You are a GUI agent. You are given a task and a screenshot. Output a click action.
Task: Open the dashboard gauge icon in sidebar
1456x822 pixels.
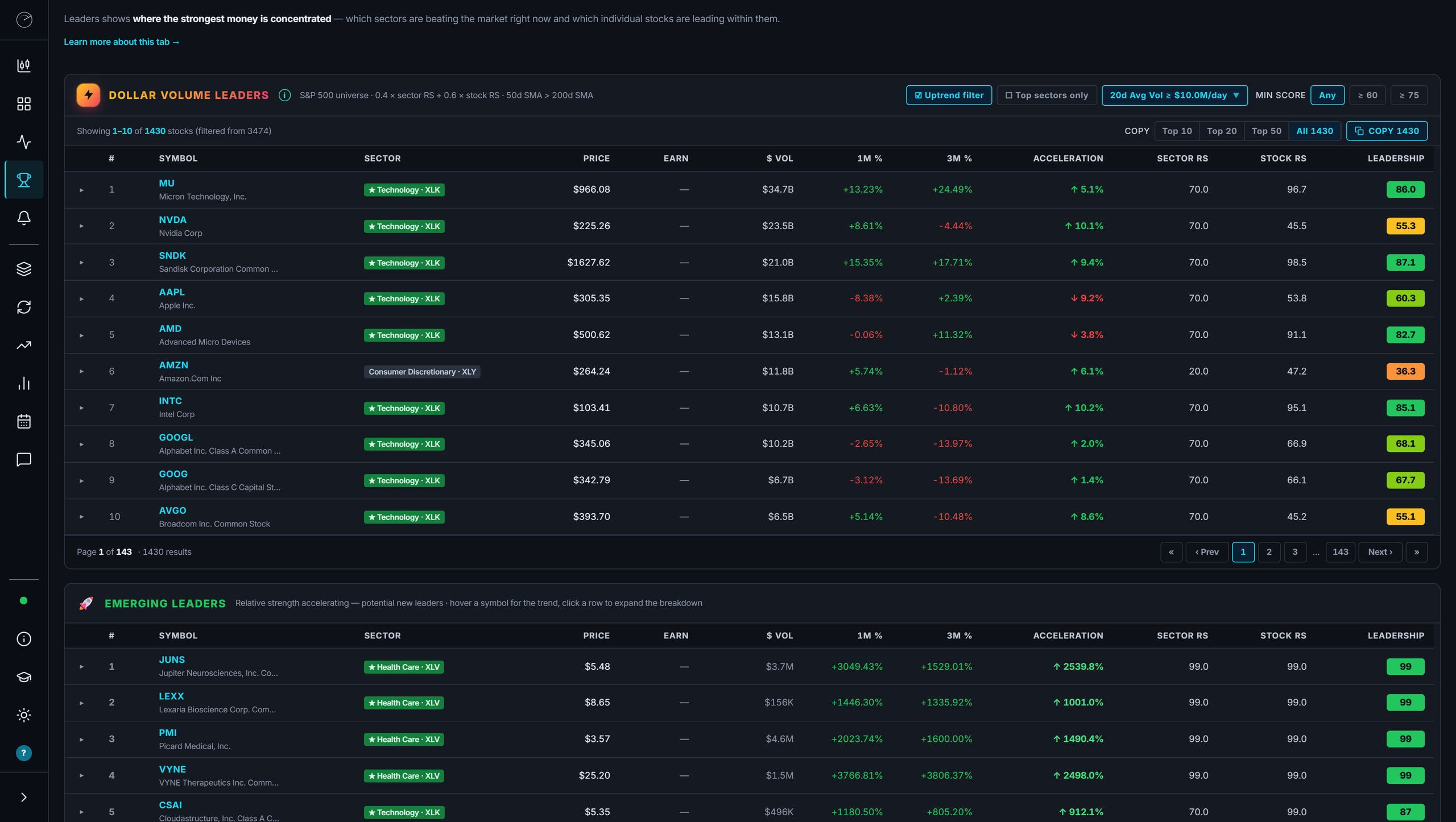[24, 20]
